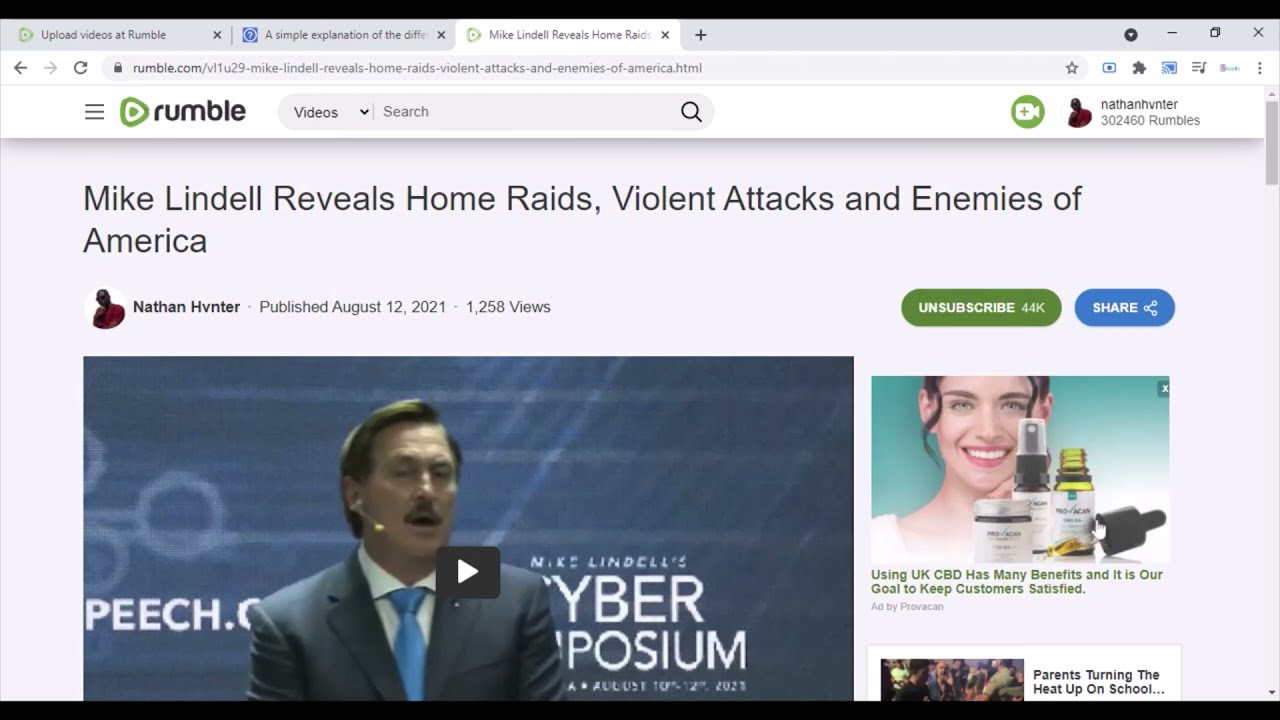Close the simple explanation tab
1280x720 pixels.
(x=441, y=35)
